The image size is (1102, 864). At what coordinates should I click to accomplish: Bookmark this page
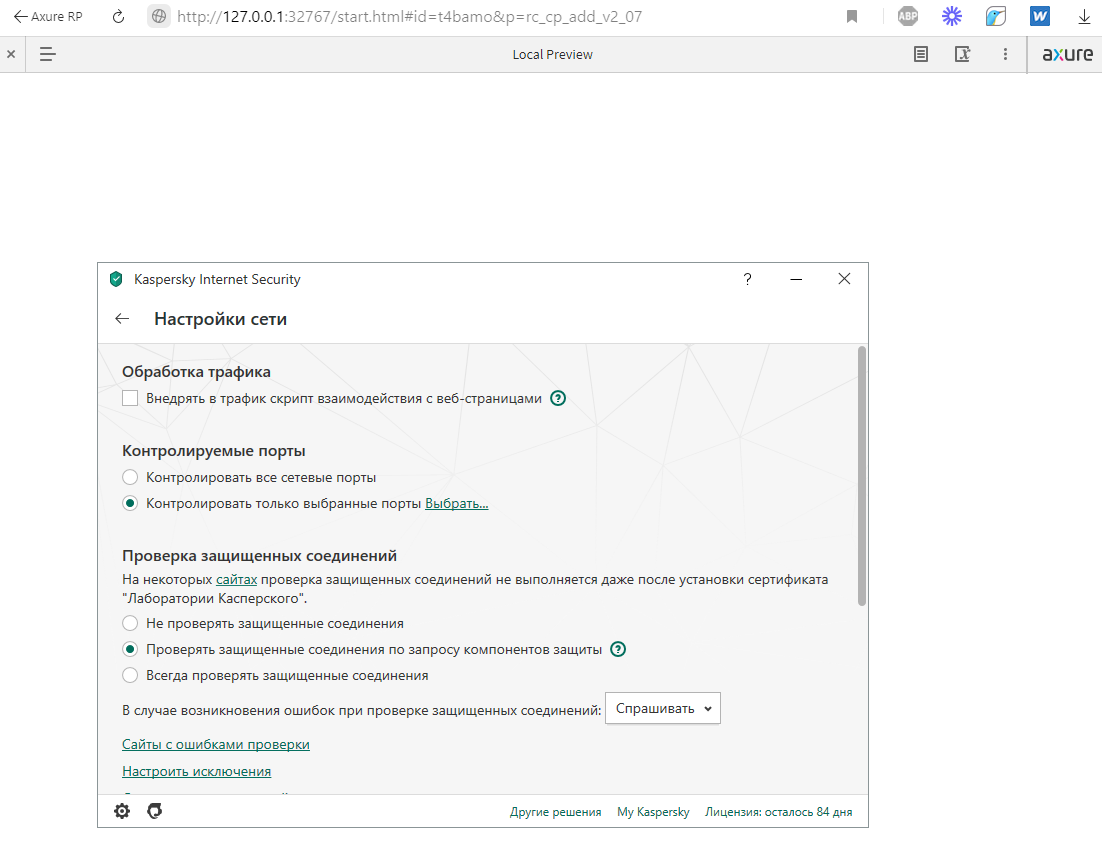[x=852, y=16]
